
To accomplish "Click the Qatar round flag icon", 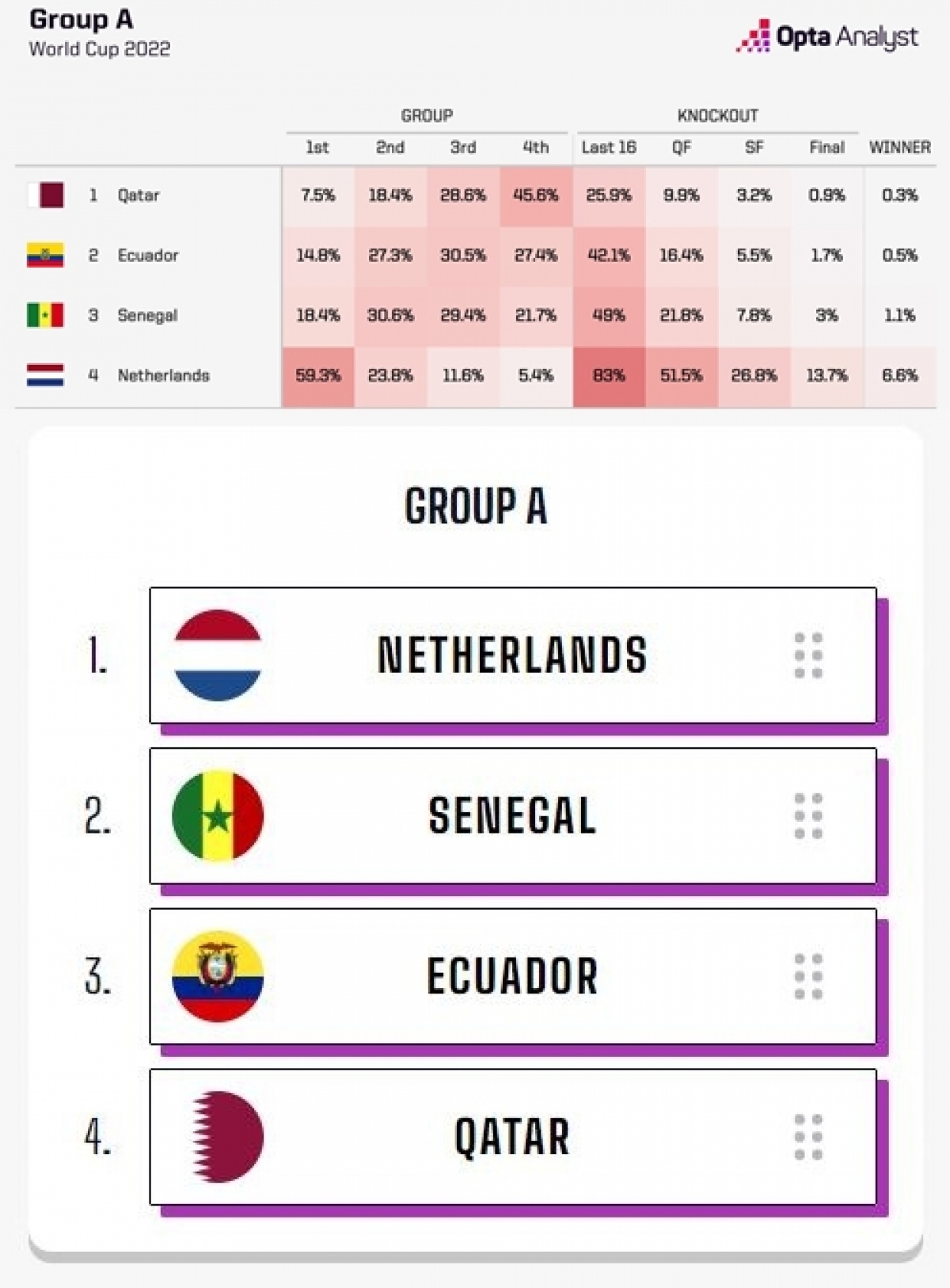I will pos(227,1137).
